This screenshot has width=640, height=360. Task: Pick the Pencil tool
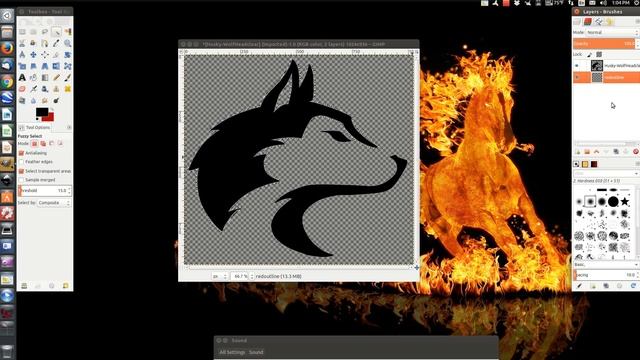[x=56, y=78]
